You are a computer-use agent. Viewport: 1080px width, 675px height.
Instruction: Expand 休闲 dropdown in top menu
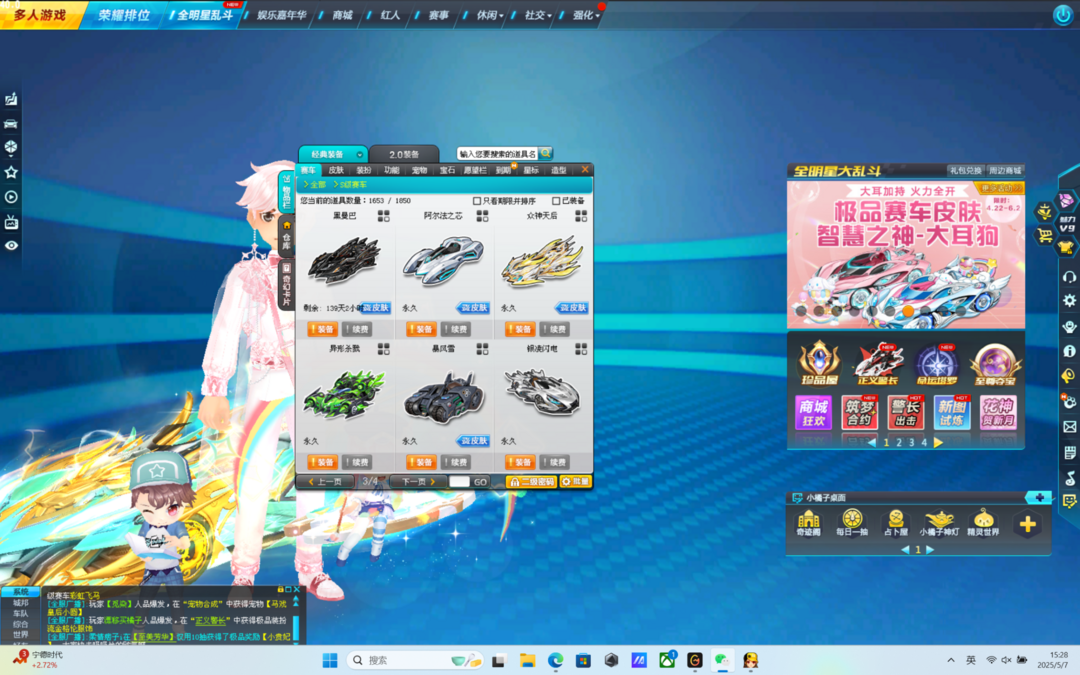click(501, 16)
